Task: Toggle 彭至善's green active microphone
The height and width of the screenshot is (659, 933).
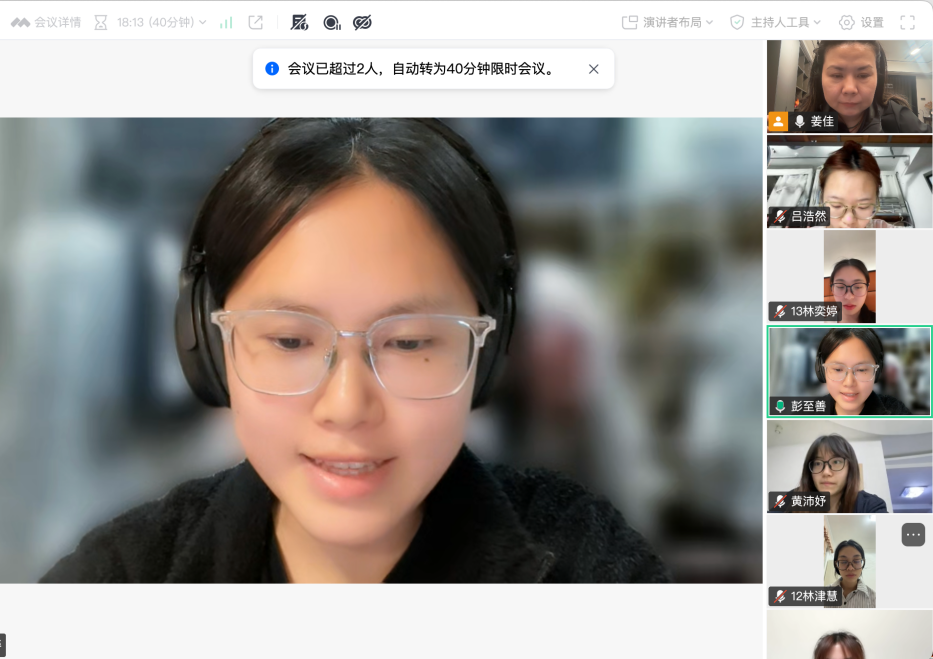Action: point(780,406)
